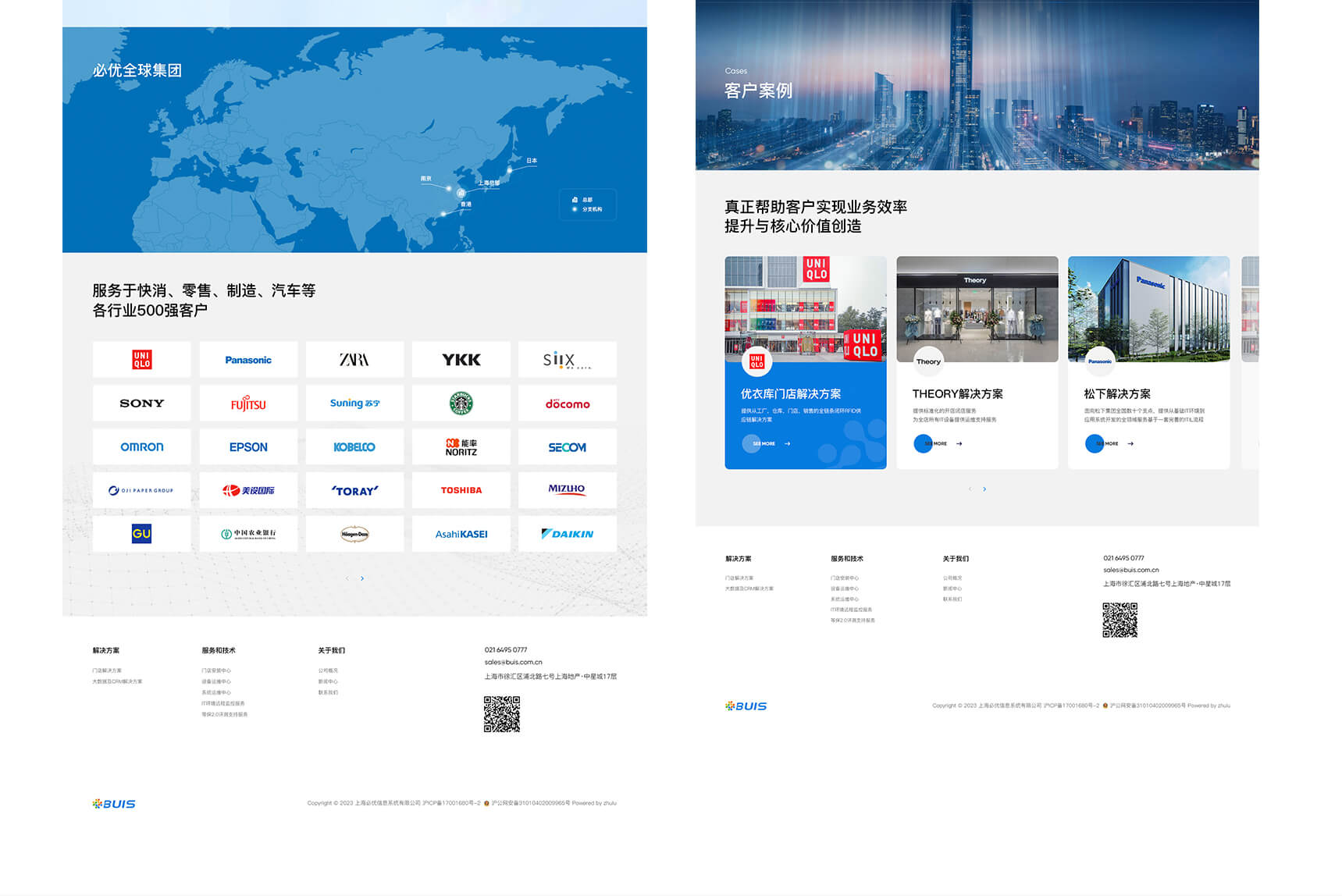Click the 关于我们 footer heading on right page
The height and width of the screenshot is (896, 1342).
956,559
